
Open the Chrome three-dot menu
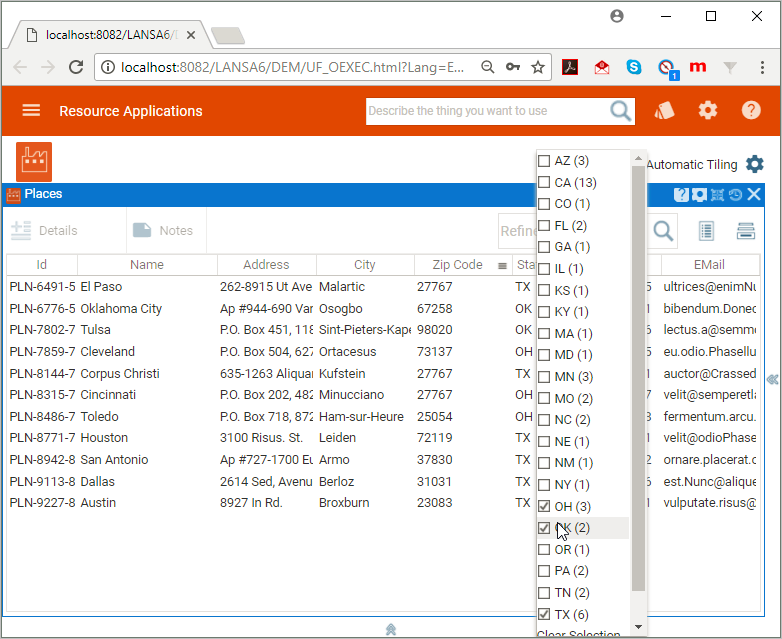click(762, 67)
